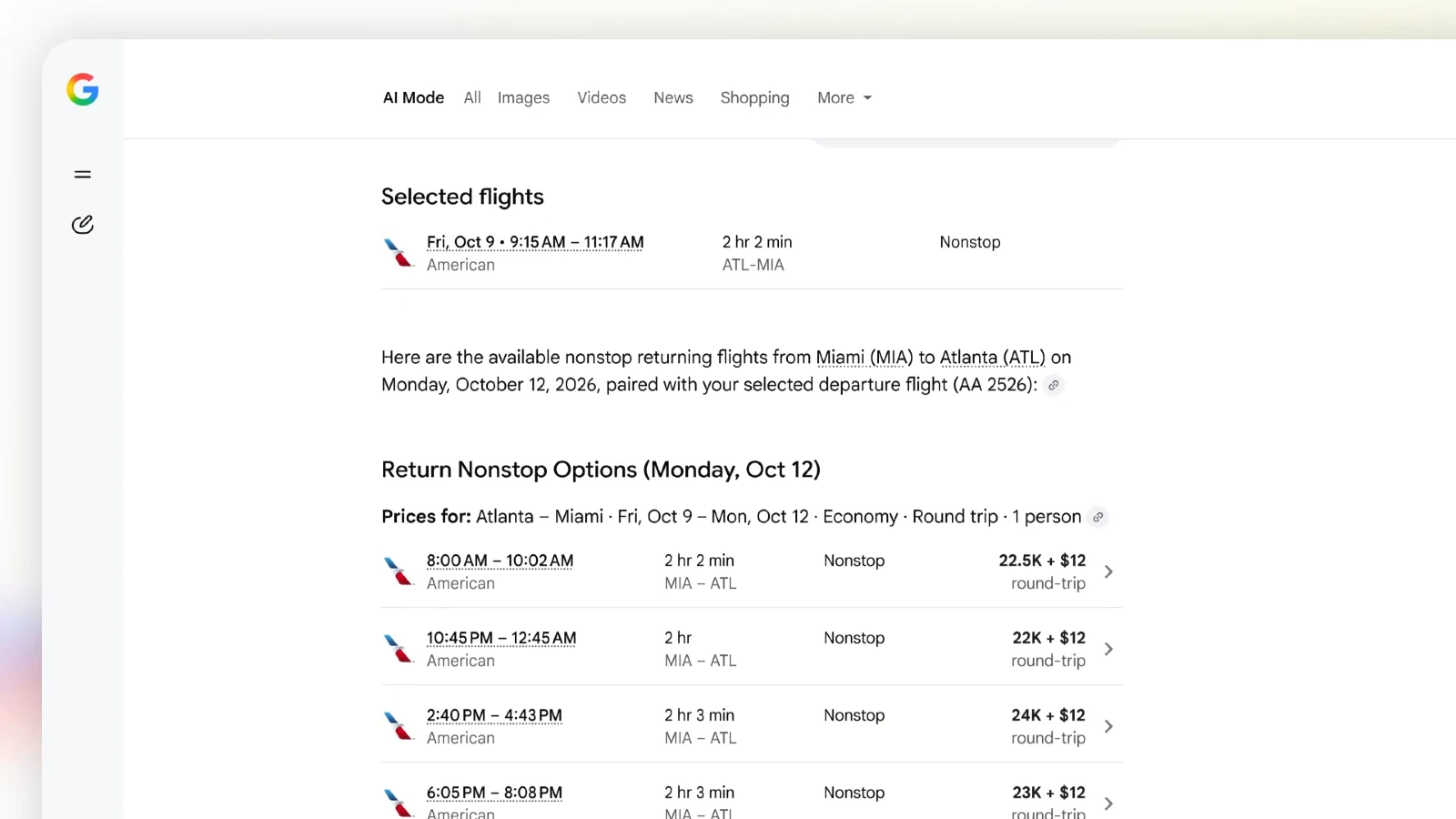Open the 8:00 AM return flight chevron
Screen dimensions: 1456x819
click(1108, 571)
